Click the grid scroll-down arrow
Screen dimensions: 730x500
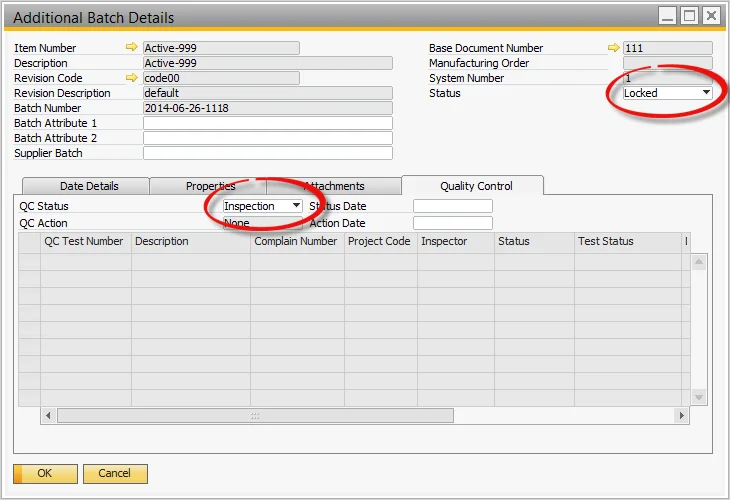[699, 397]
